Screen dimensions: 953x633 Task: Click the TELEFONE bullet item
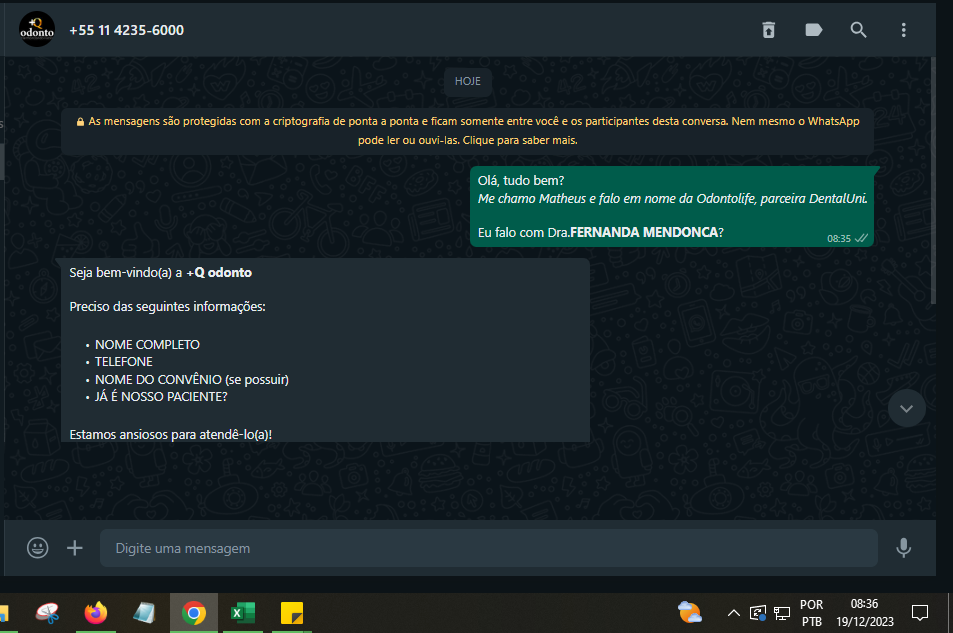coord(123,362)
